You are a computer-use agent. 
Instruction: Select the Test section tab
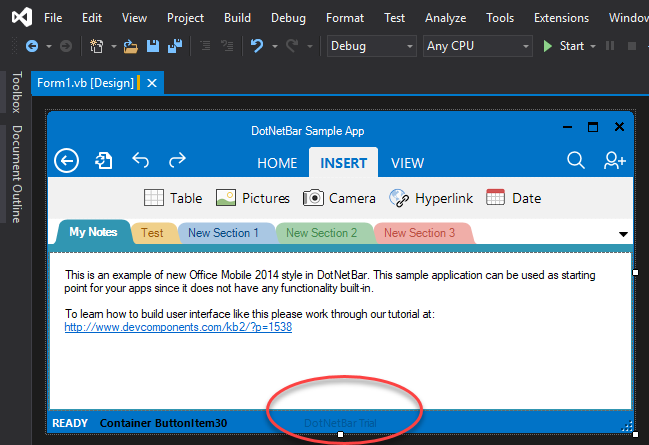point(152,233)
